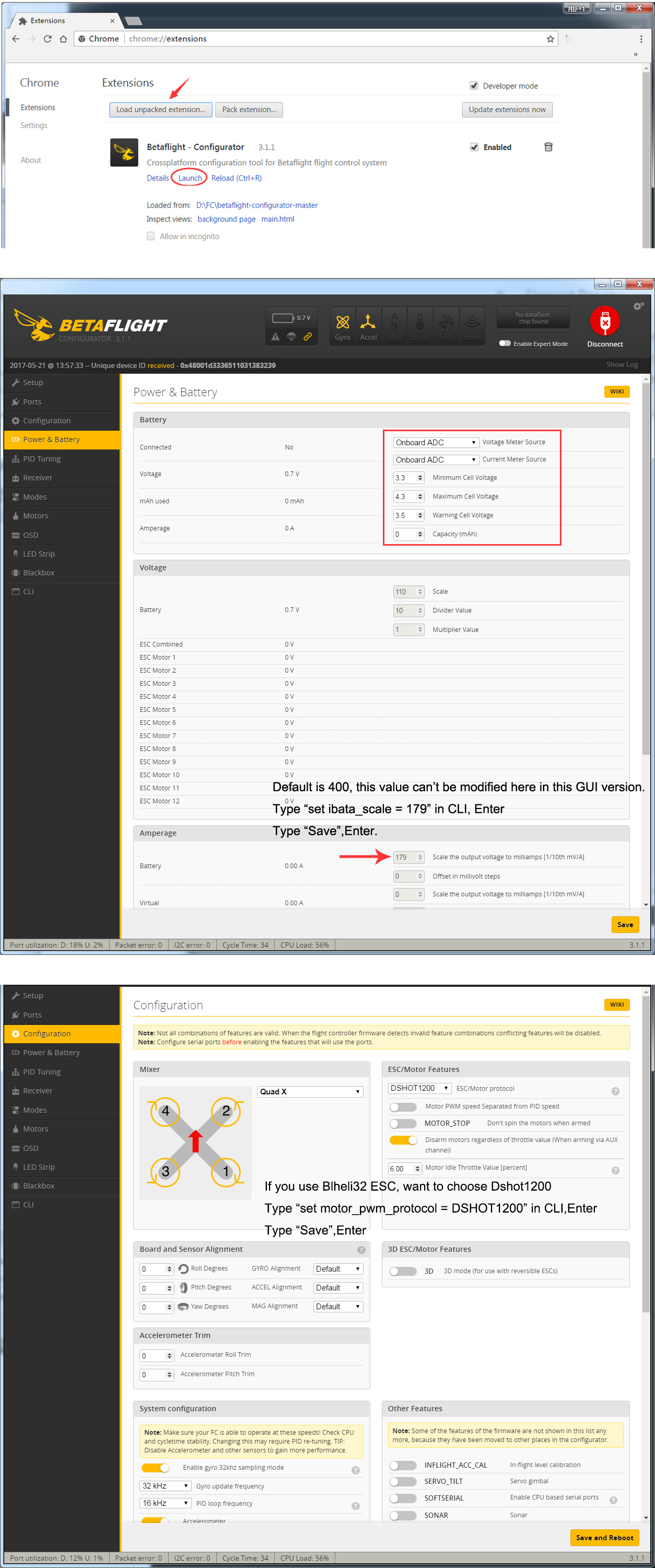
Task: Click PID Tuning icon in Configuration window sidebar
Action: coord(16,1072)
